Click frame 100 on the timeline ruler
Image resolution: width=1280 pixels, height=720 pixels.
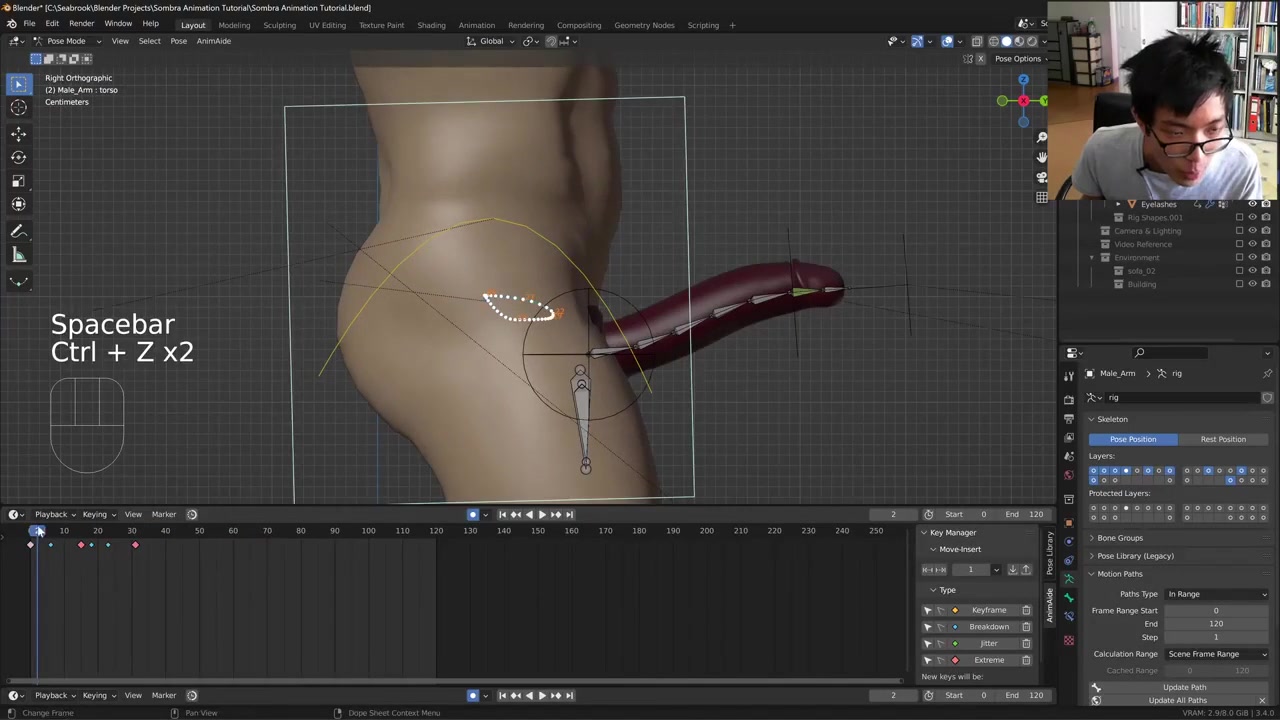[x=368, y=531]
